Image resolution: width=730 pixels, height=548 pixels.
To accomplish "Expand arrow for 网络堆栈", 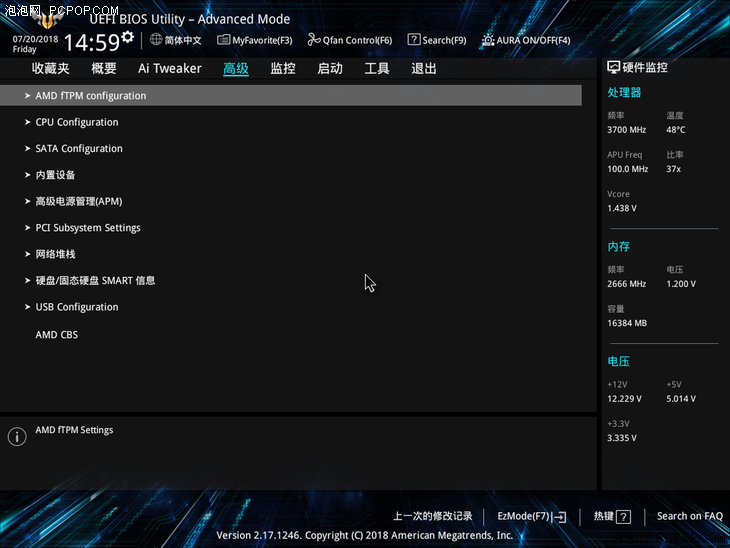I will (27, 254).
